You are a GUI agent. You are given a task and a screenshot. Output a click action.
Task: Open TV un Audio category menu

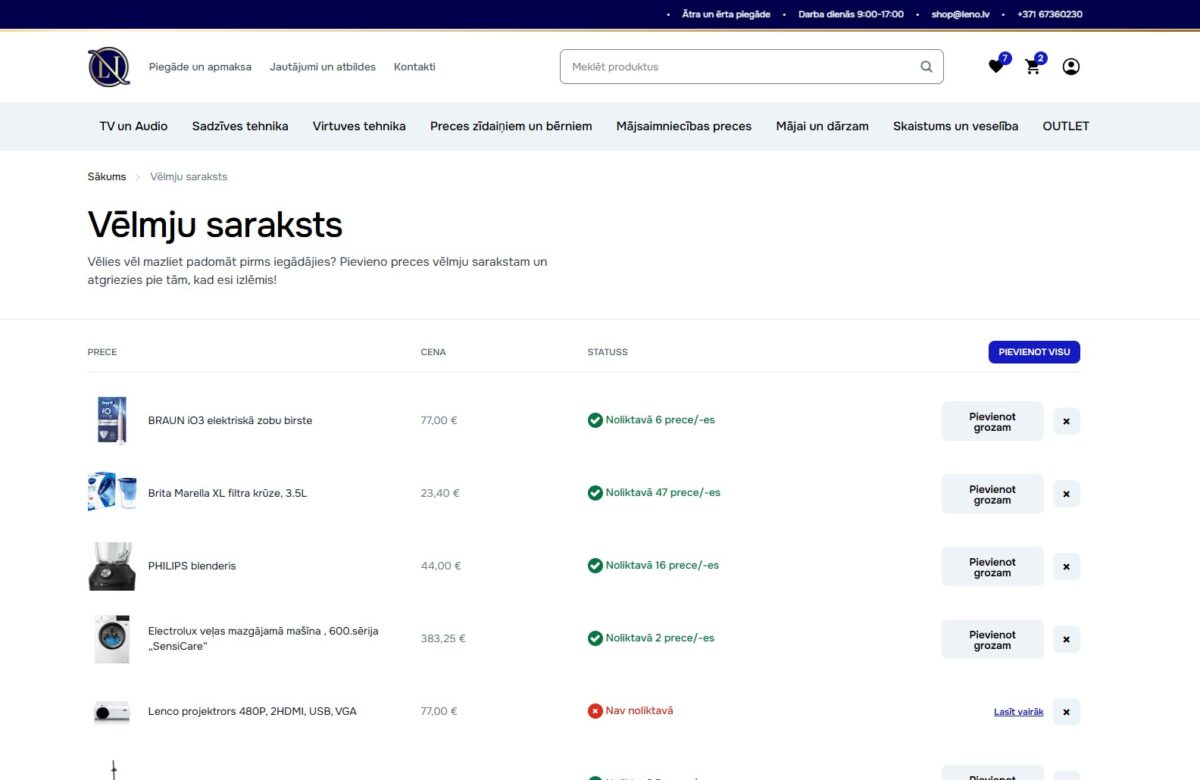(x=133, y=126)
